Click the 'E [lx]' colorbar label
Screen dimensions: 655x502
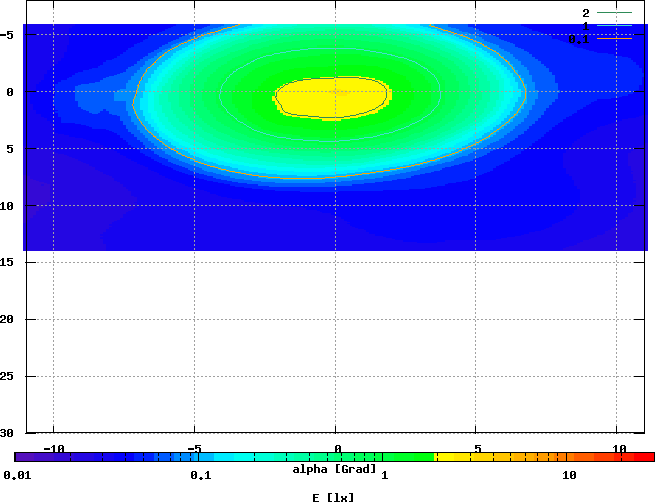(x=334, y=496)
